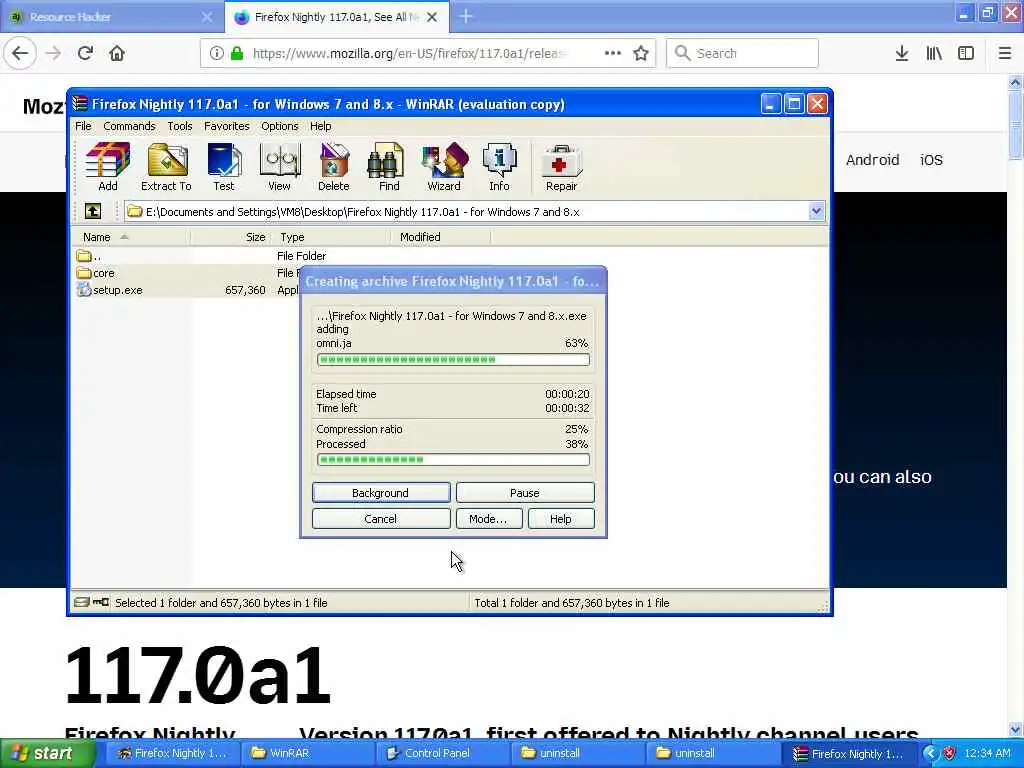Reload the Firefox page
Screen dimensions: 1024x768
click(x=86, y=53)
